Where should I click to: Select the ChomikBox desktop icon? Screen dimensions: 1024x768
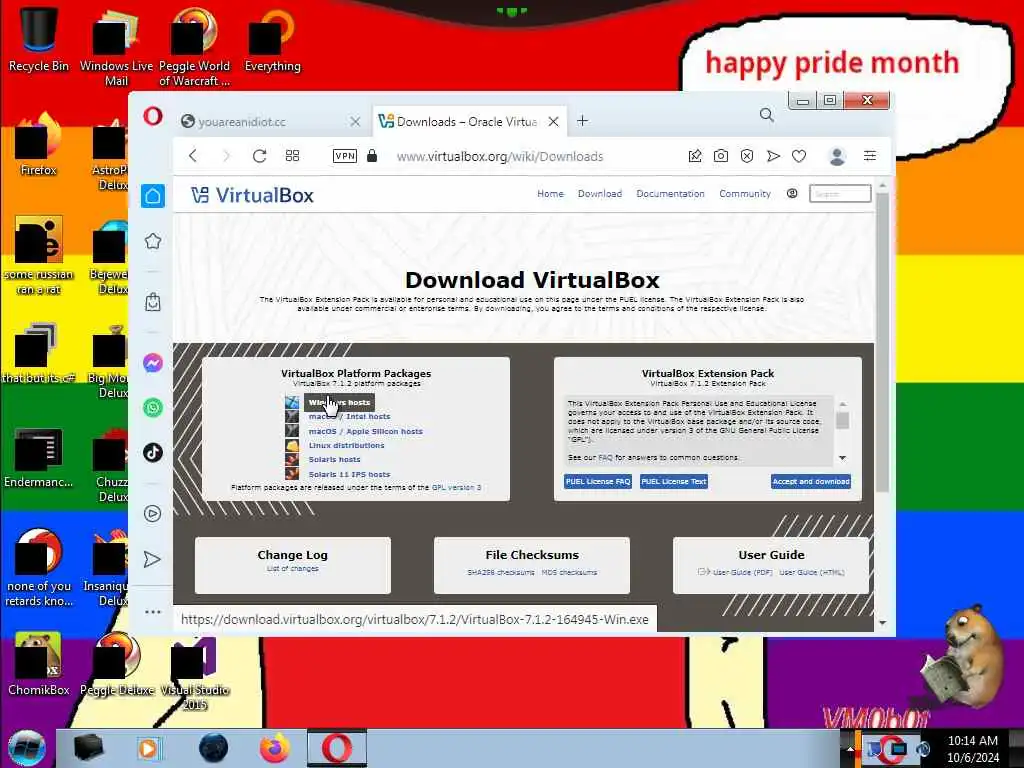(x=39, y=664)
